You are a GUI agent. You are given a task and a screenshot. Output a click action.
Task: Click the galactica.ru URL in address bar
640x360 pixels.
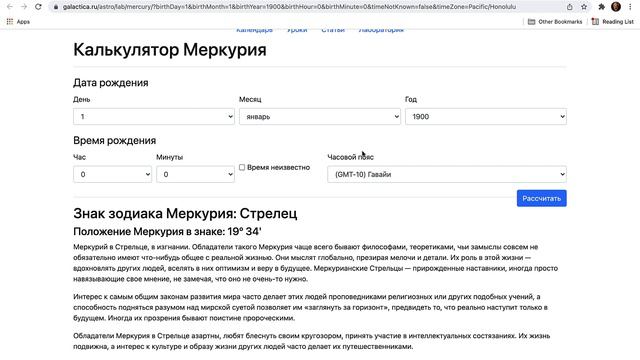click(x=289, y=7)
